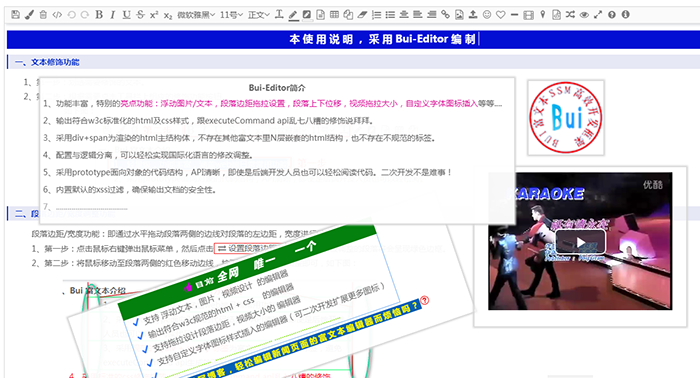Insert a hyperlink

tap(445, 15)
